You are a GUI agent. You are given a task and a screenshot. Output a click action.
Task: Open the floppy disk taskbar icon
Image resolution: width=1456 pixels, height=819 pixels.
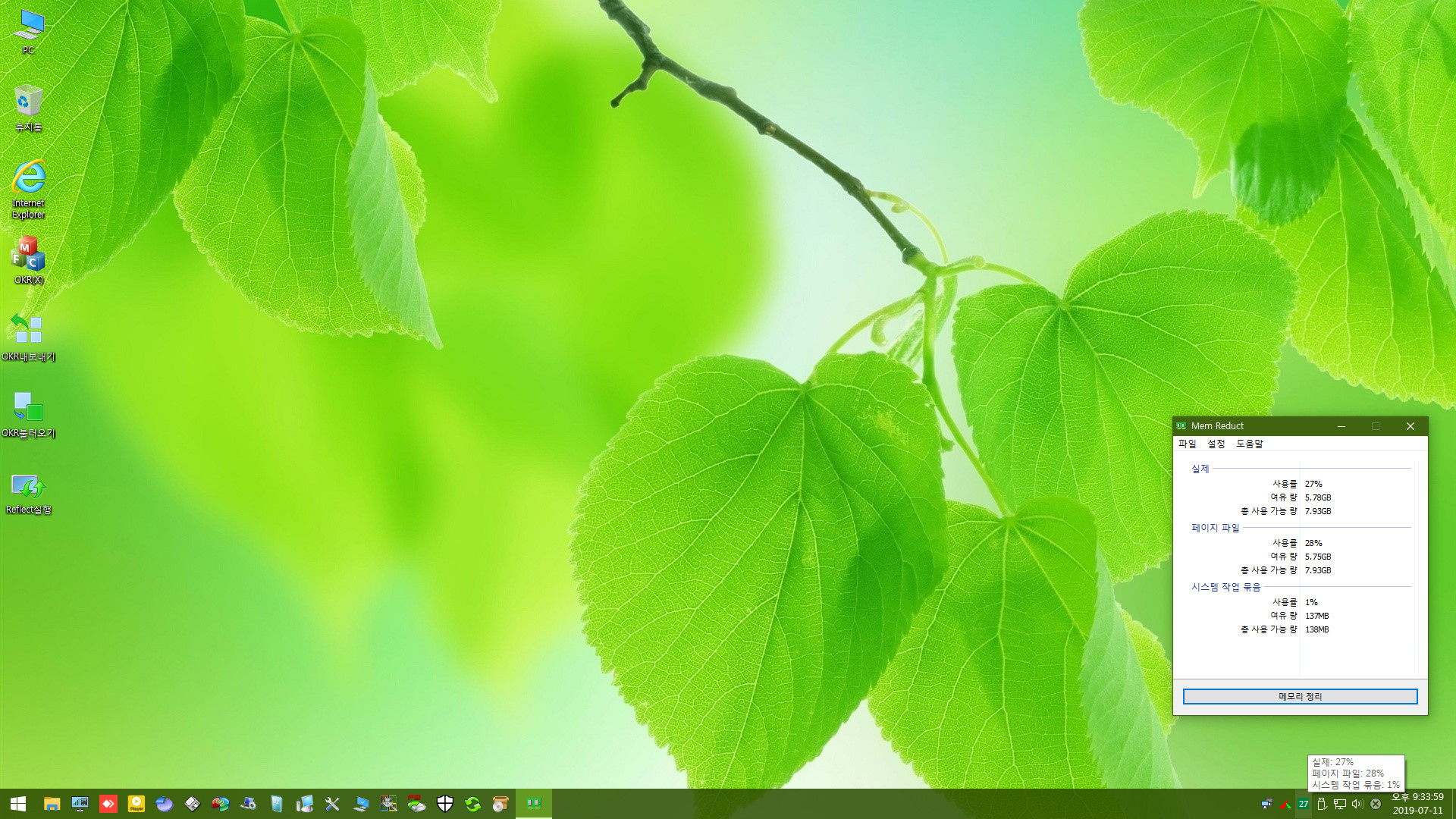point(193,804)
